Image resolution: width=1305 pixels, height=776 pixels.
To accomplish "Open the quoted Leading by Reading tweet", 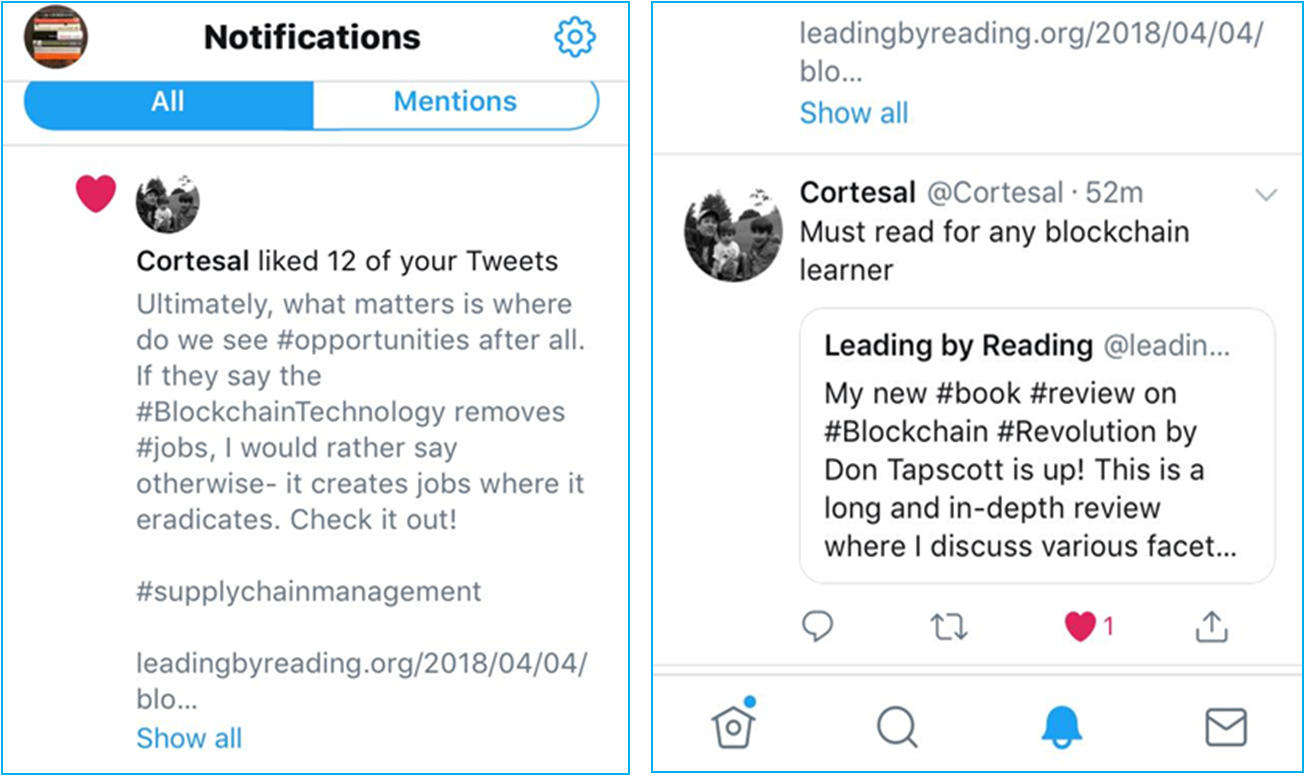I will [1036, 445].
